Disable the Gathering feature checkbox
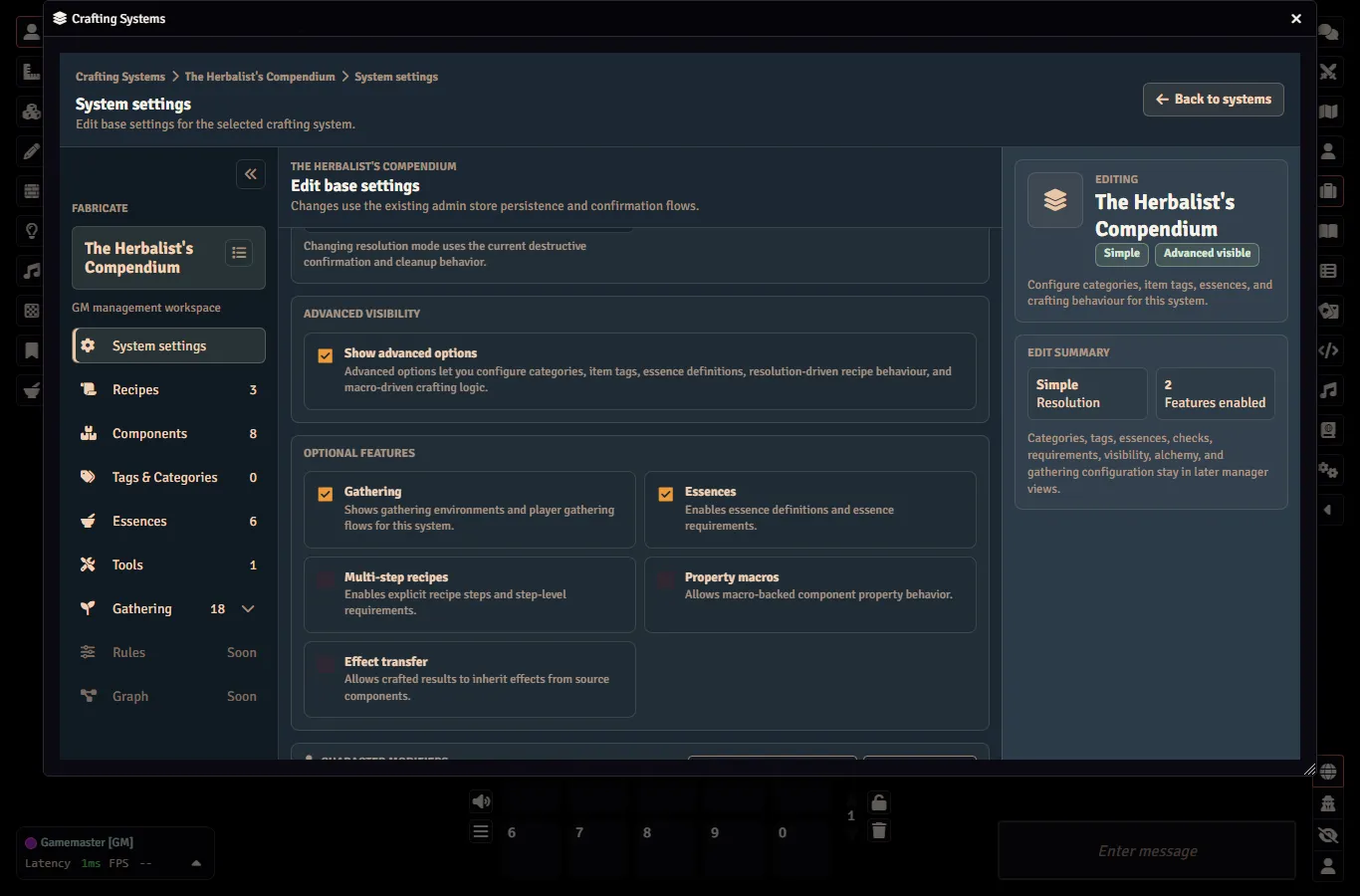Image resolution: width=1360 pixels, height=896 pixels. (x=326, y=494)
